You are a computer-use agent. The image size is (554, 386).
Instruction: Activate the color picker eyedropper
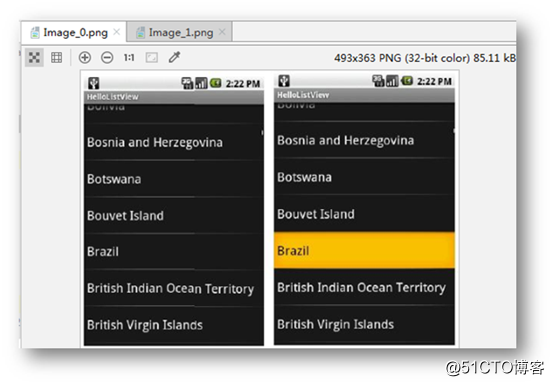[174, 57]
